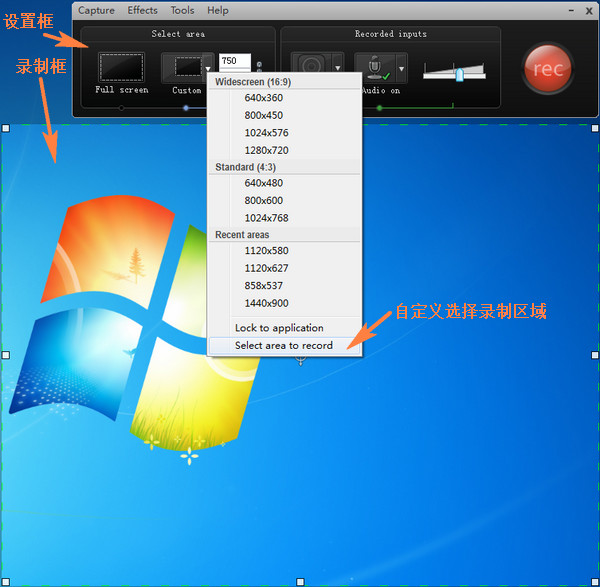Click the bottom-center handle of recording frame
Image resolution: width=600 pixels, height=587 pixels.
(x=300, y=582)
